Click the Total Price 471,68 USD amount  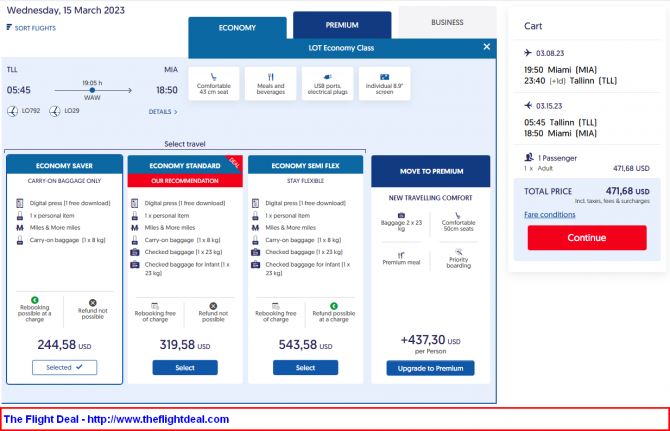627,191
